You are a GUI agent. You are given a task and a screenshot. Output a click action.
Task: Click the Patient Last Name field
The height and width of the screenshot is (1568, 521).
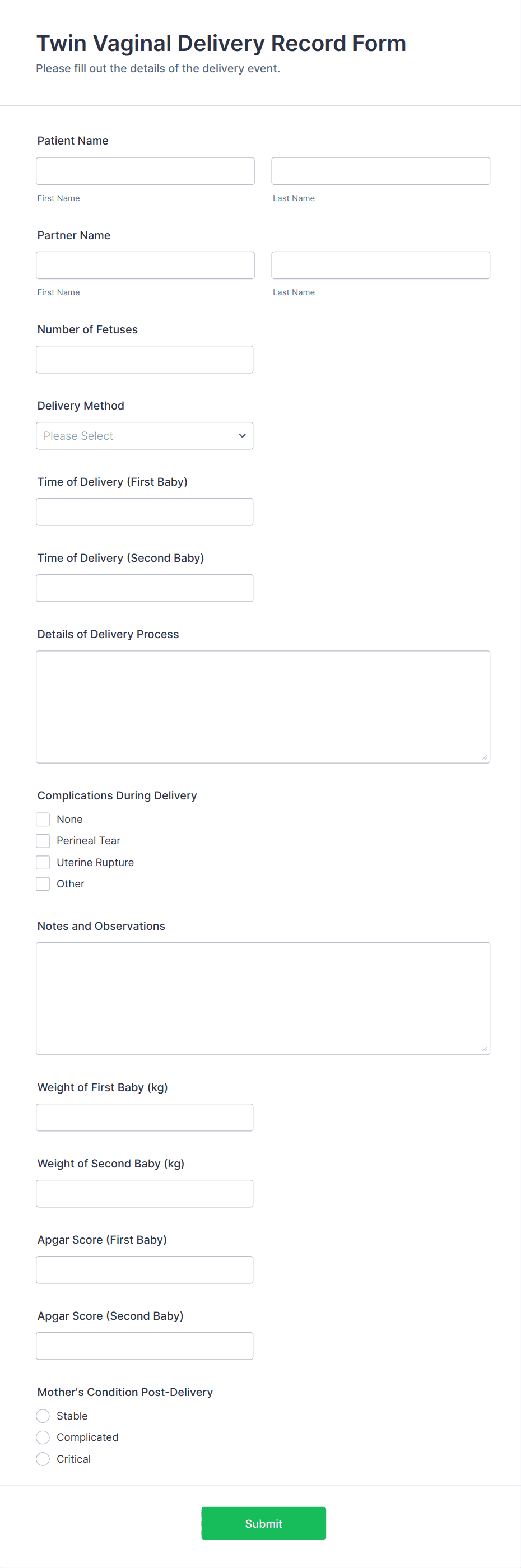click(380, 171)
